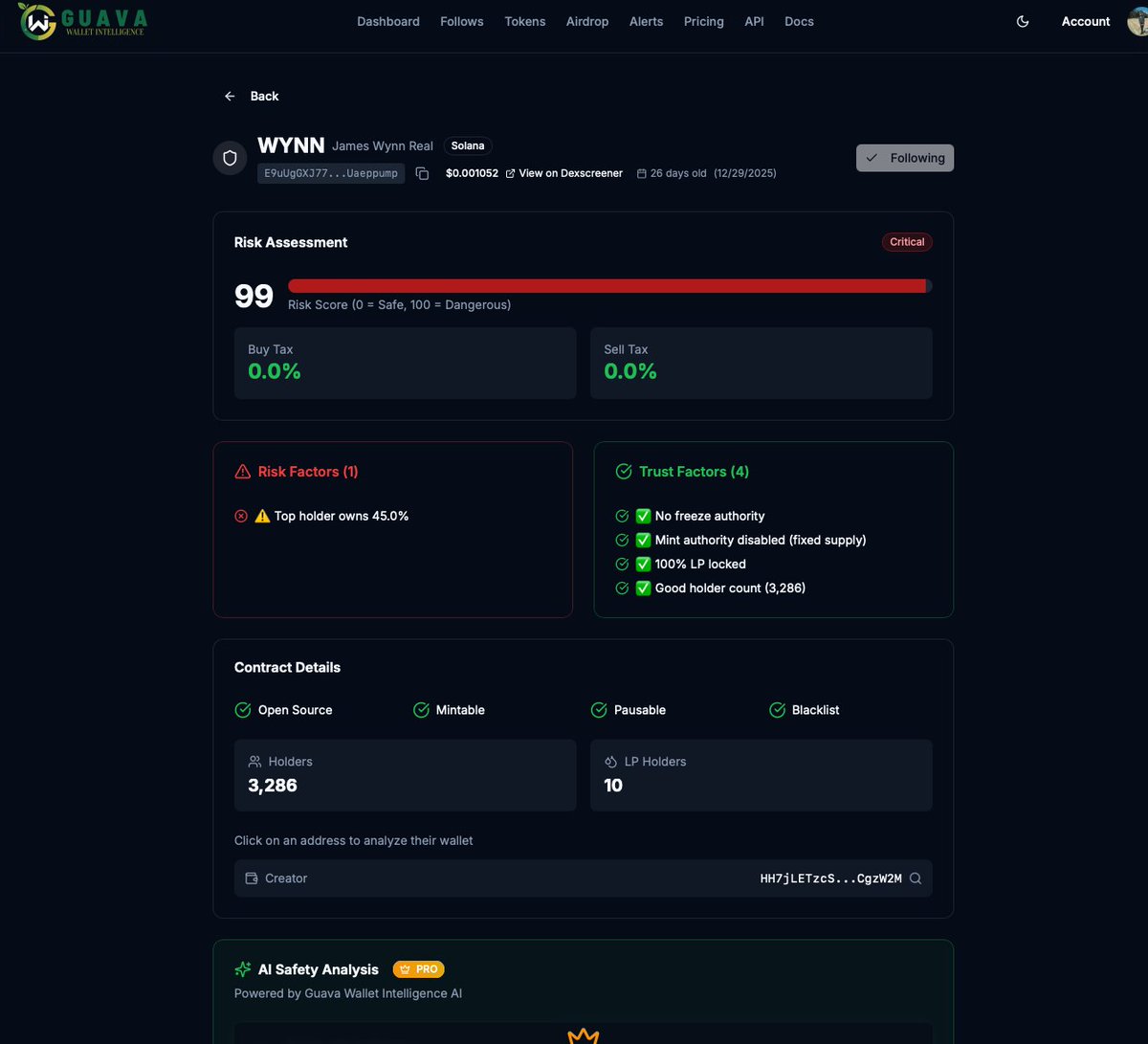The width and height of the screenshot is (1148, 1044).
Task: Open the Docs nav item
Action: [799, 21]
